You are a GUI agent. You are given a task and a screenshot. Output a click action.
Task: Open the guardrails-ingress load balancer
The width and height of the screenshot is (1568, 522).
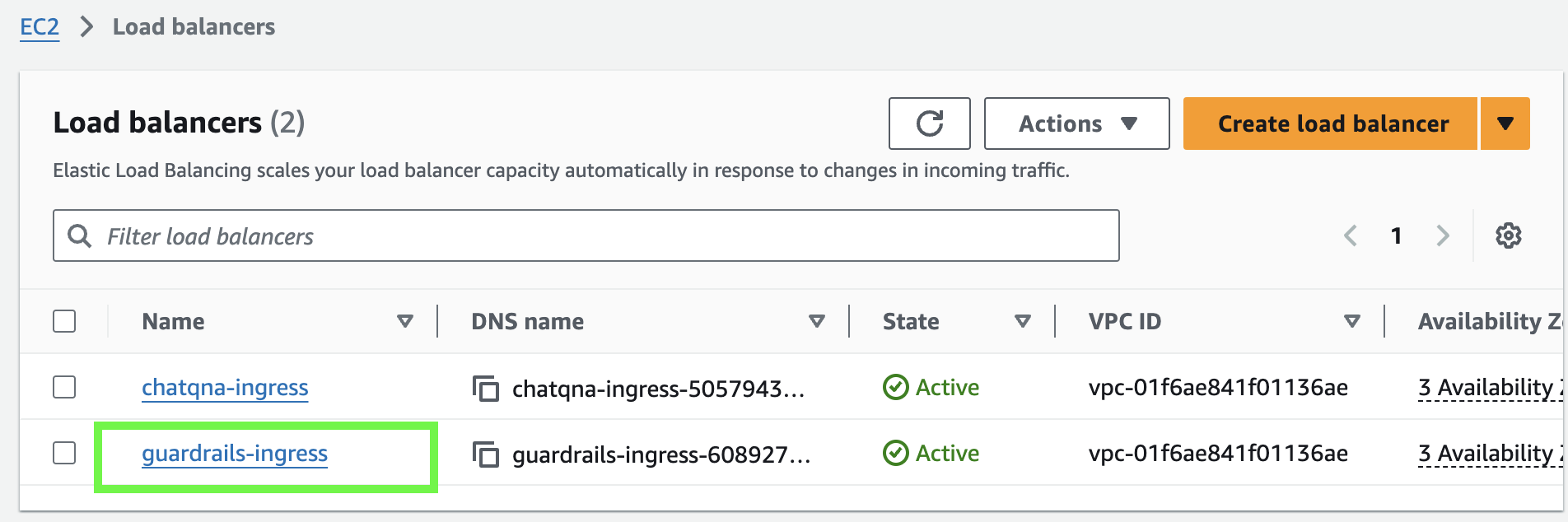point(235,453)
